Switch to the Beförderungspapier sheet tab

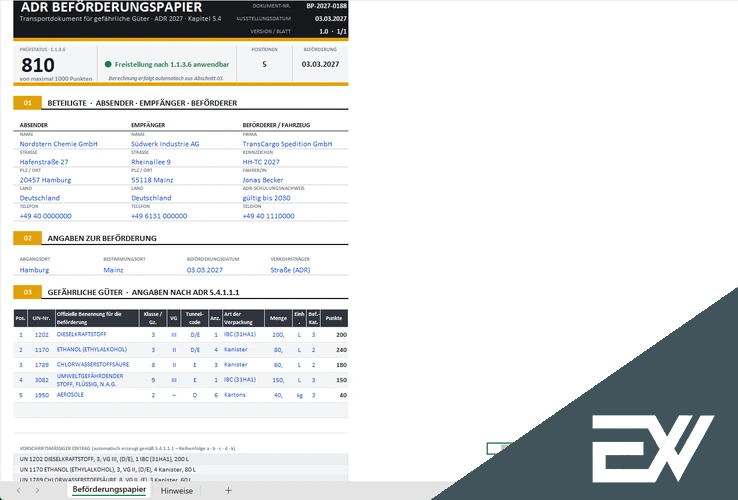(109, 490)
